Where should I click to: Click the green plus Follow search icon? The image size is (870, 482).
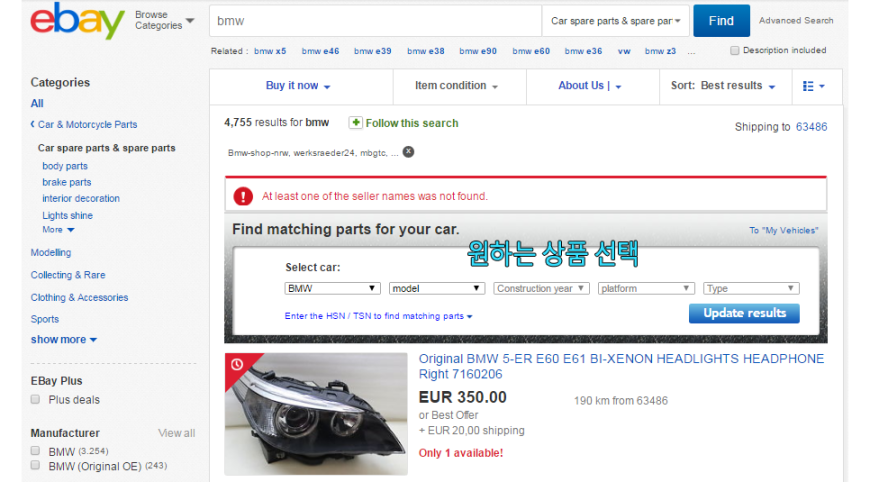355,122
